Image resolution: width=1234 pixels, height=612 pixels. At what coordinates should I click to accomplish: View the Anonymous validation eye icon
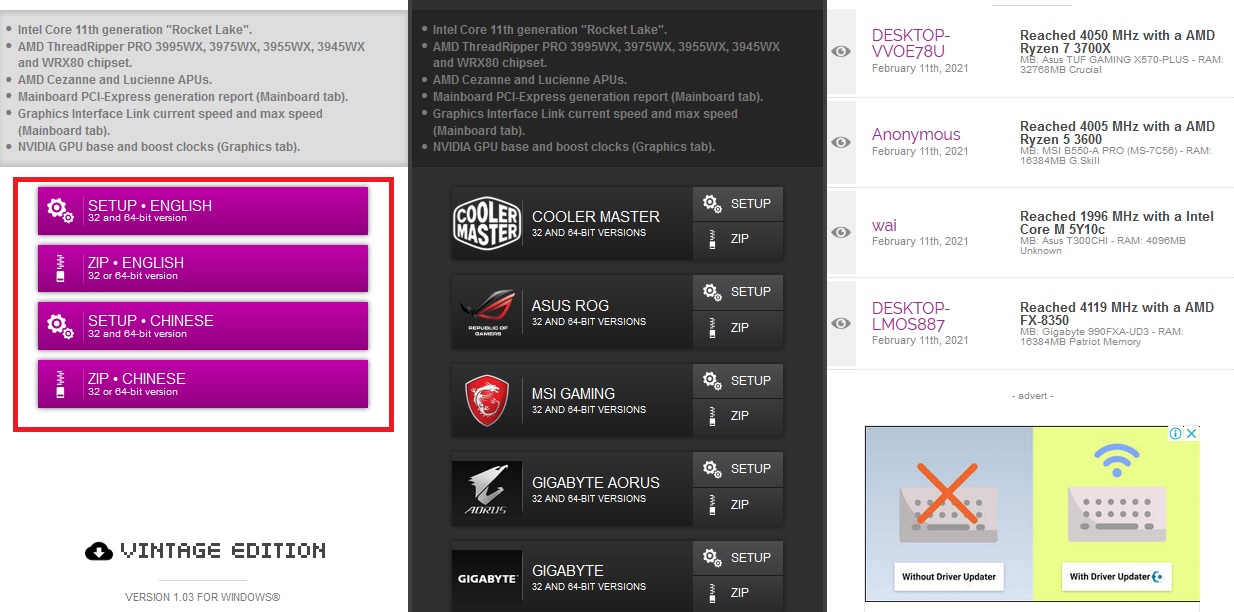842,142
